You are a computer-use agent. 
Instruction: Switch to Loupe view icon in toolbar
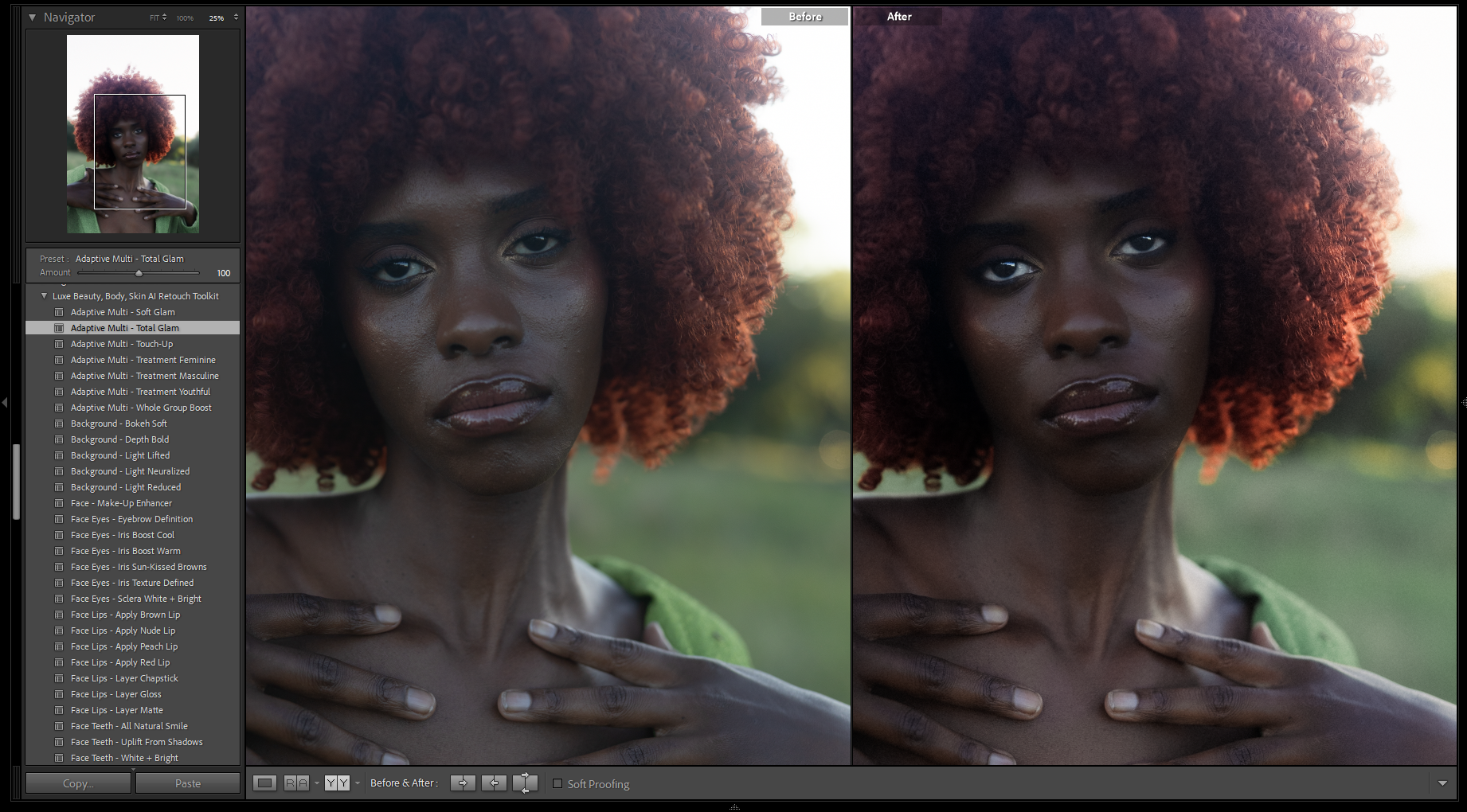coord(264,783)
